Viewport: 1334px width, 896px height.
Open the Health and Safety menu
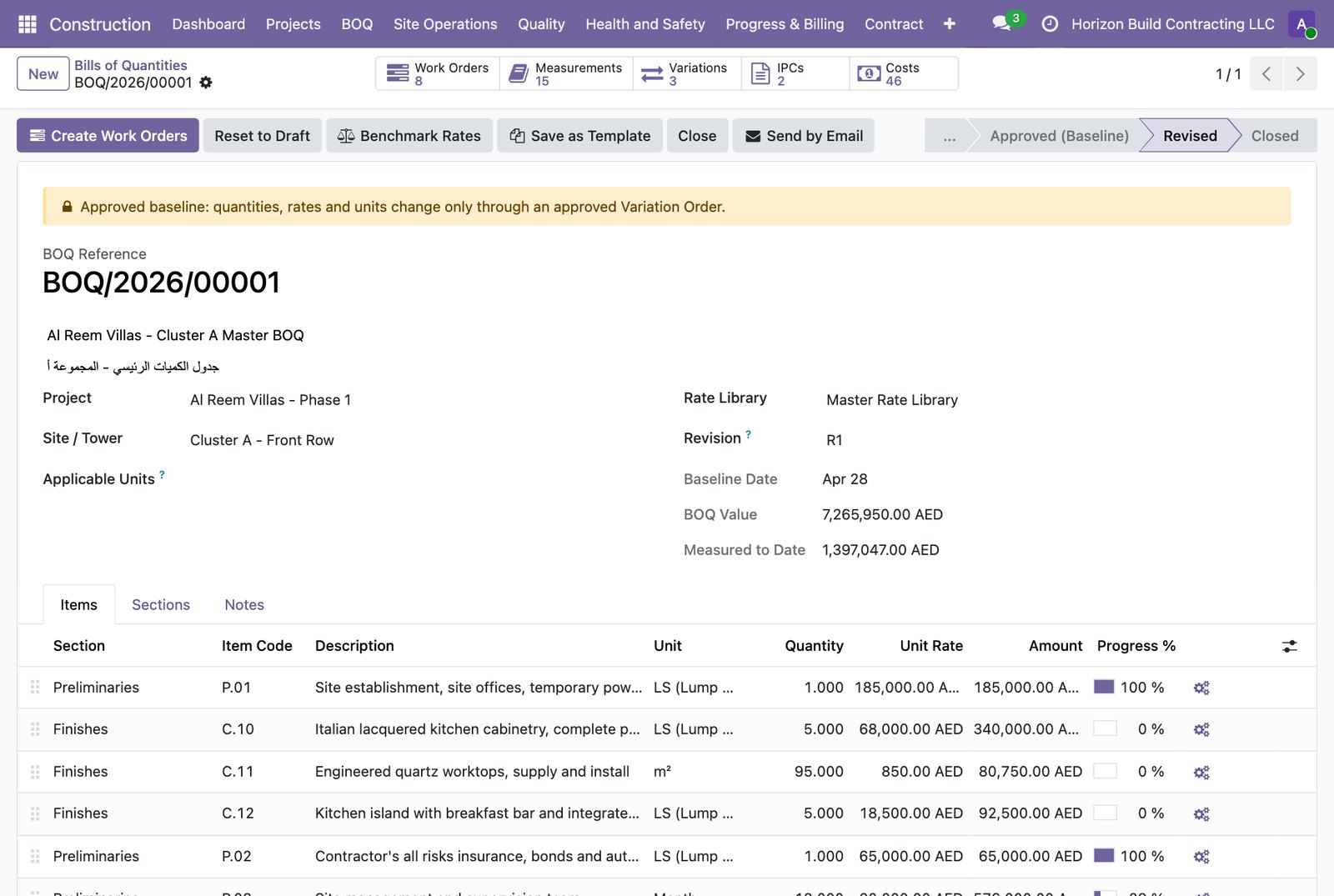point(645,24)
